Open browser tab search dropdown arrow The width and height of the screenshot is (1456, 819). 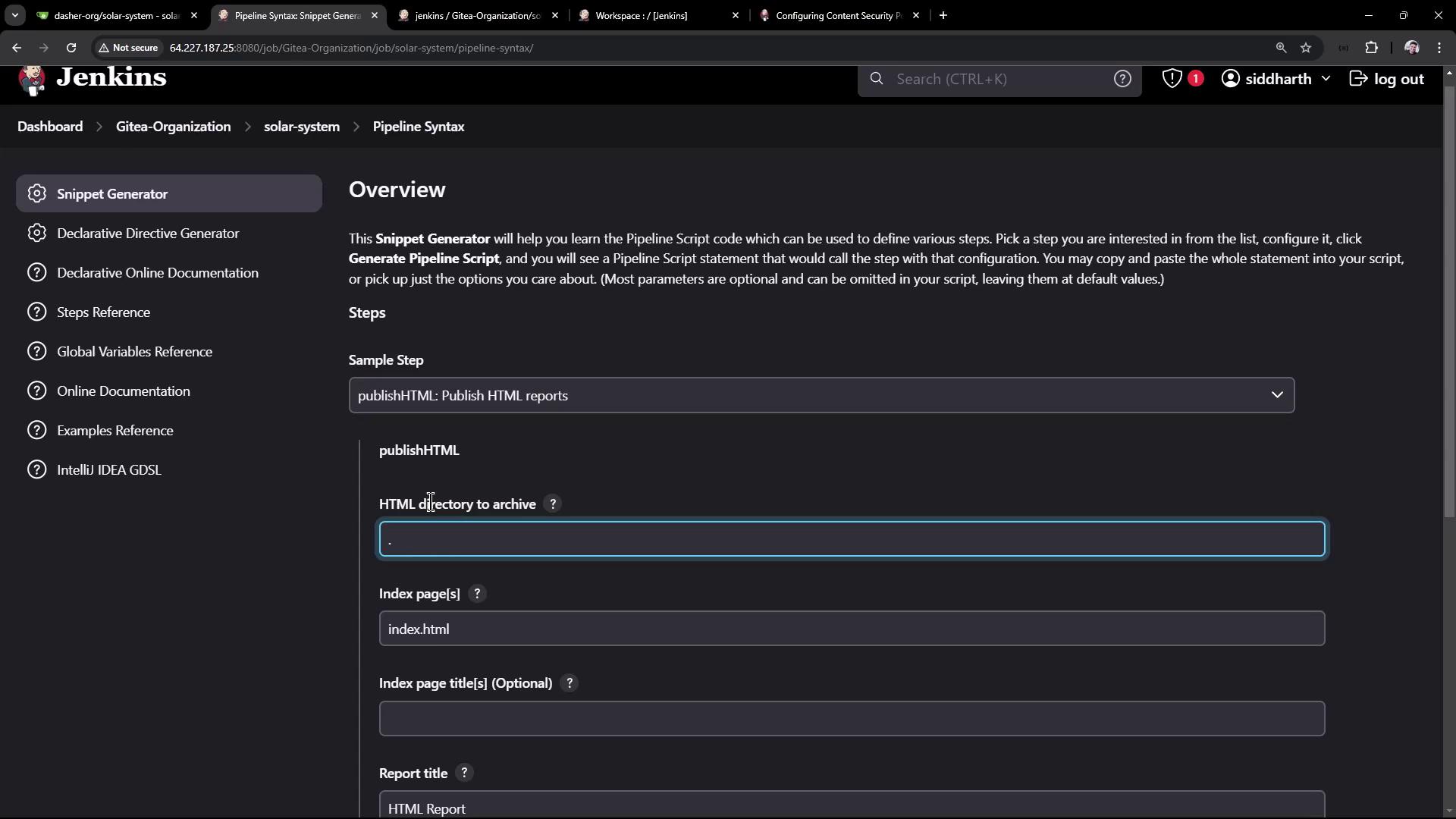point(14,15)
